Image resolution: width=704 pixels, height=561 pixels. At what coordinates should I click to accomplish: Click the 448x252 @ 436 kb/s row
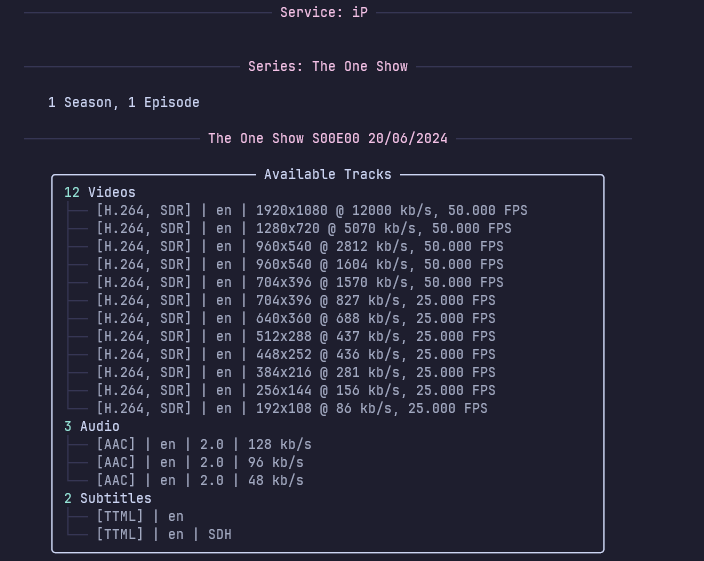point(296,354)
